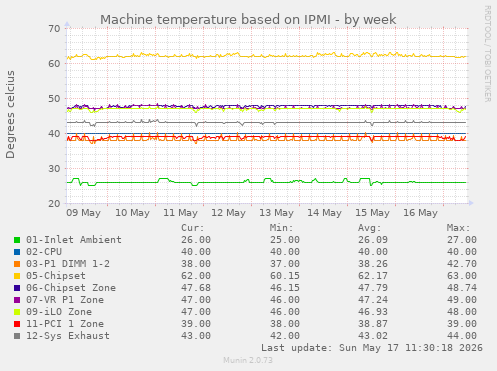This screenshot has height=371, width=497.
Task: Click the '12-Sys Exhaust' legend label
Action: [x=68, y=336]
